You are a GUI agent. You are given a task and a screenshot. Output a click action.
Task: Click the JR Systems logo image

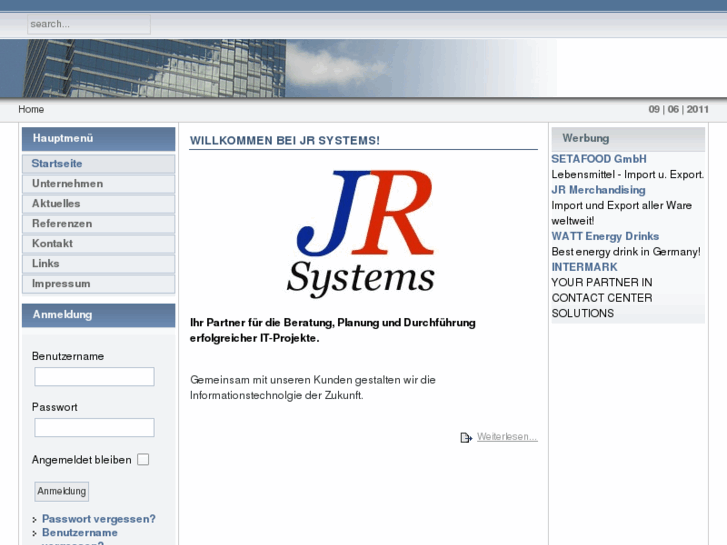point(361,233)
